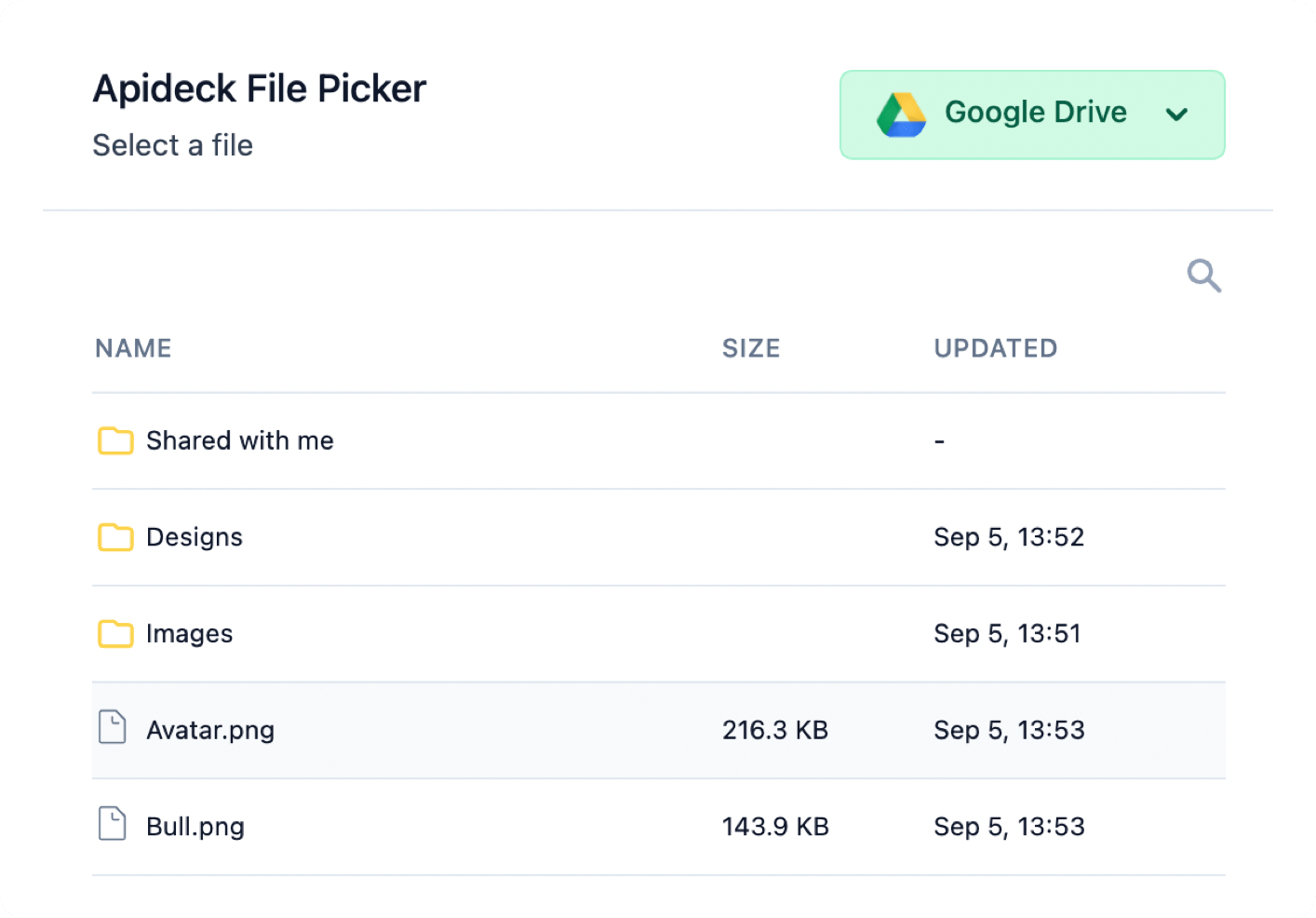Click the UPDATED column header

pyautogui.click(x=995, y=348)
